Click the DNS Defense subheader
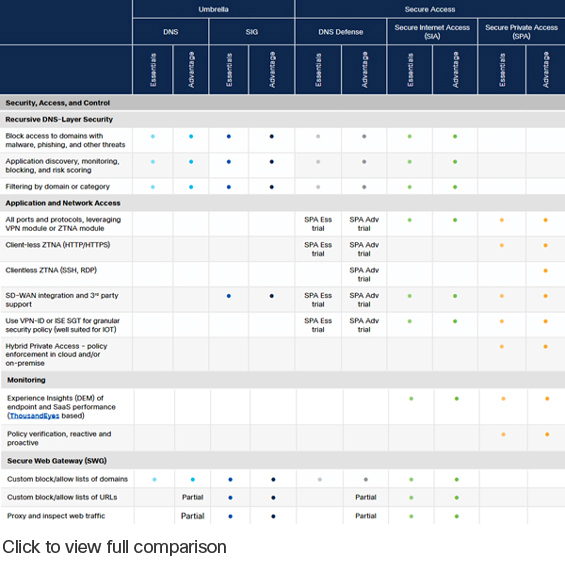The width and height of the screenshot is (565, 569). 341,32
